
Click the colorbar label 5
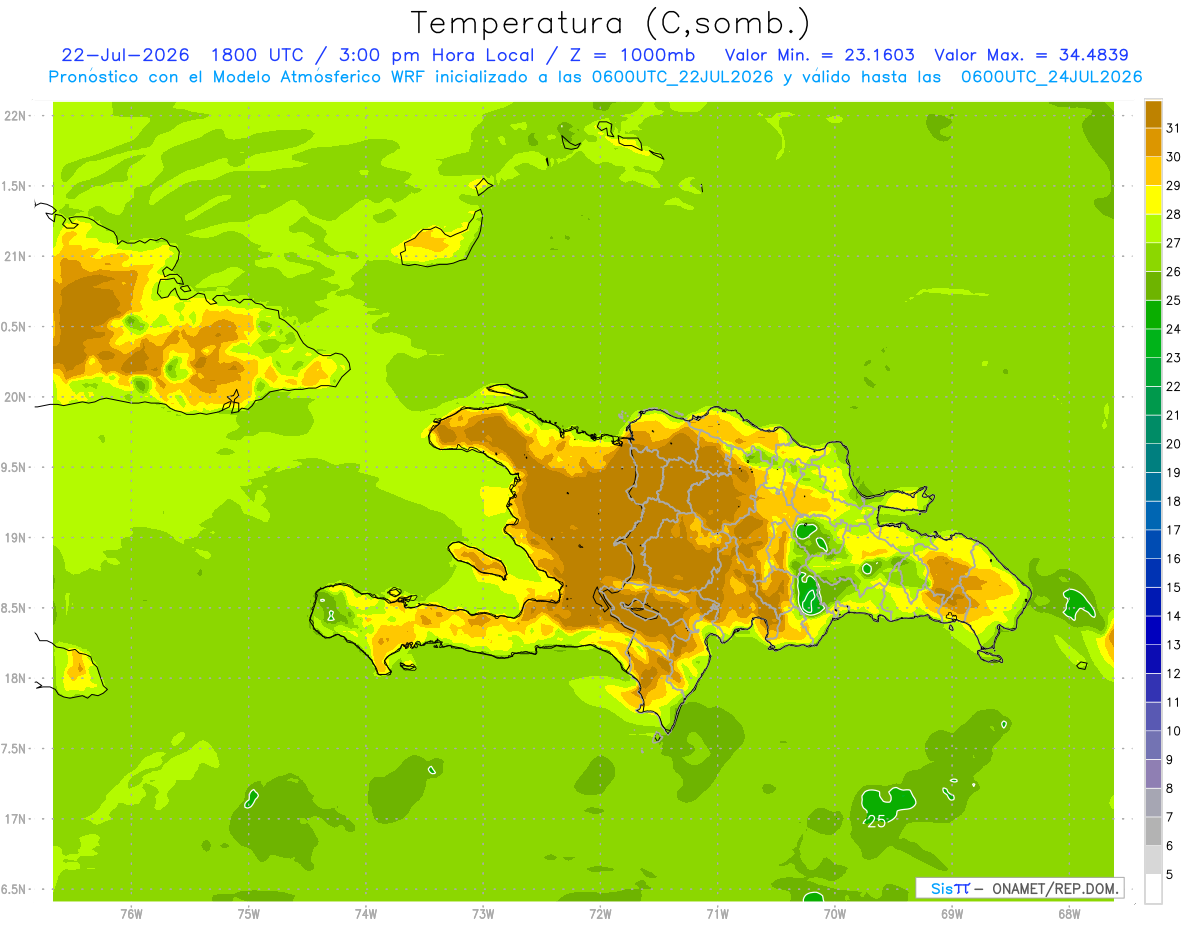coord(1170,875)
